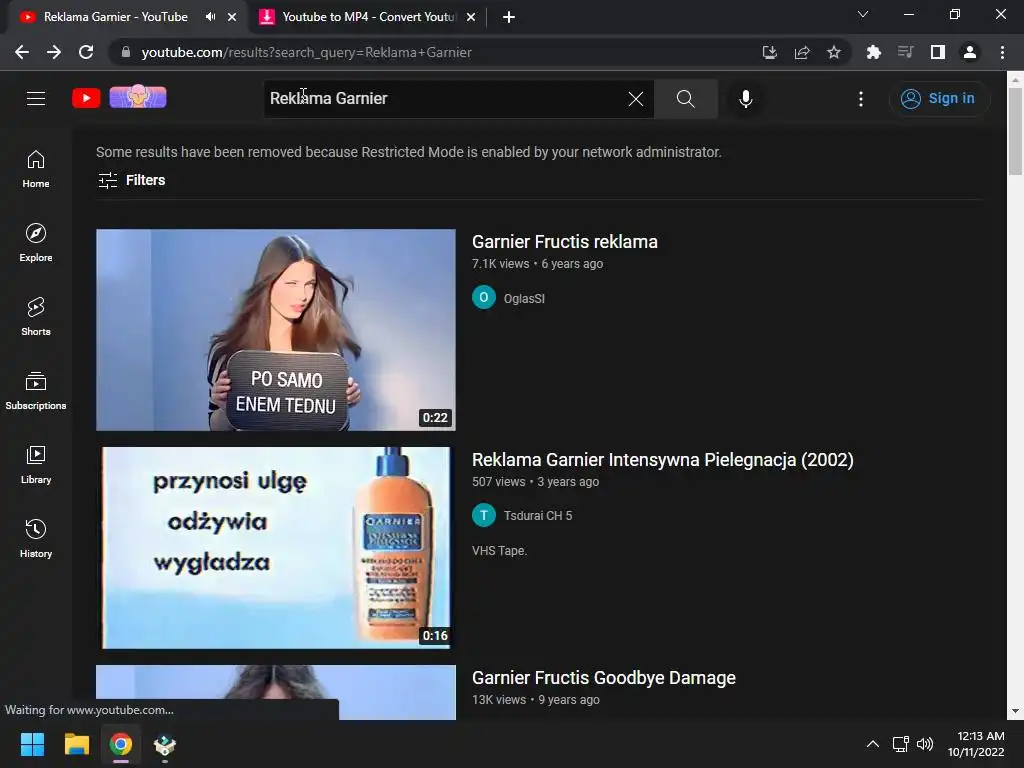Open Library in sidebar

point(36,464)
